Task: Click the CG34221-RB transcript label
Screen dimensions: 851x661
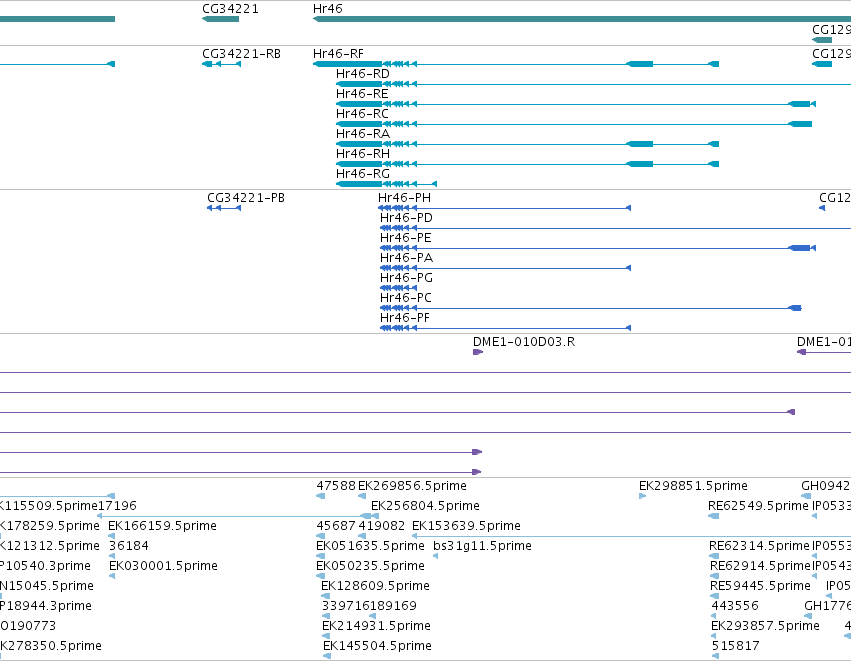Action: [242, 54]
